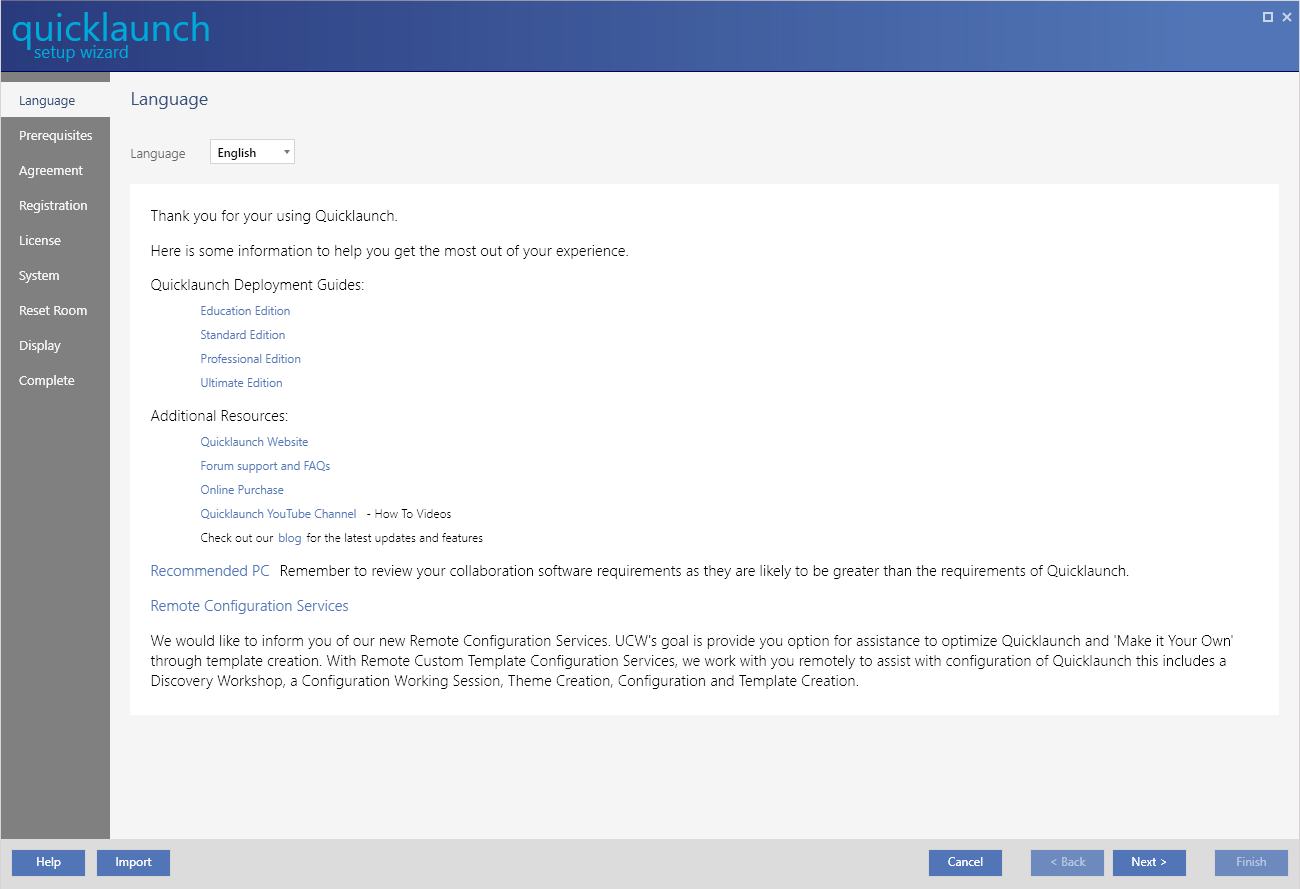Switch to the Registration step
The height and width of the screenshot is (889, 1300).
(55, 205)
